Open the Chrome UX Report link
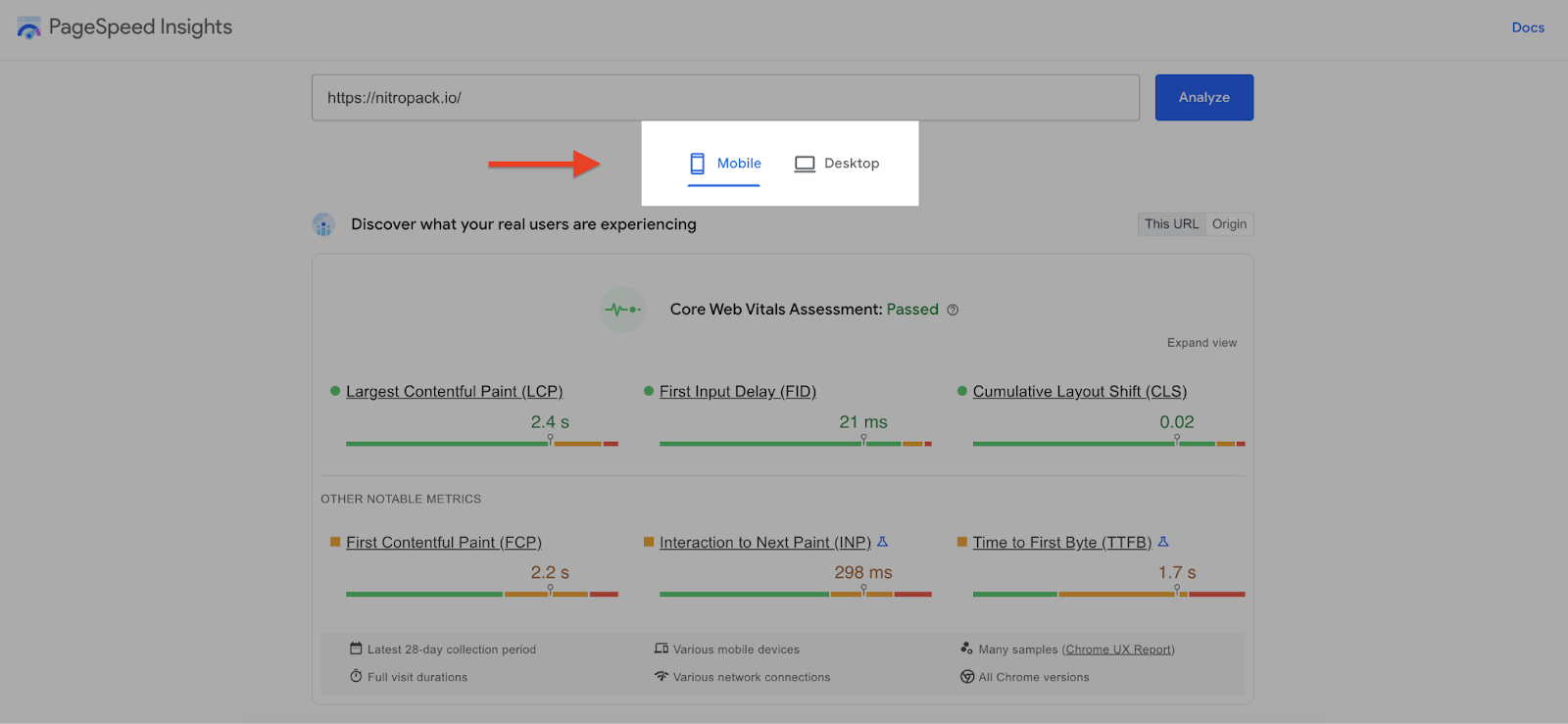This screenshot has height=724, width=1568. pyautogui.click(x=1118, y=650)
